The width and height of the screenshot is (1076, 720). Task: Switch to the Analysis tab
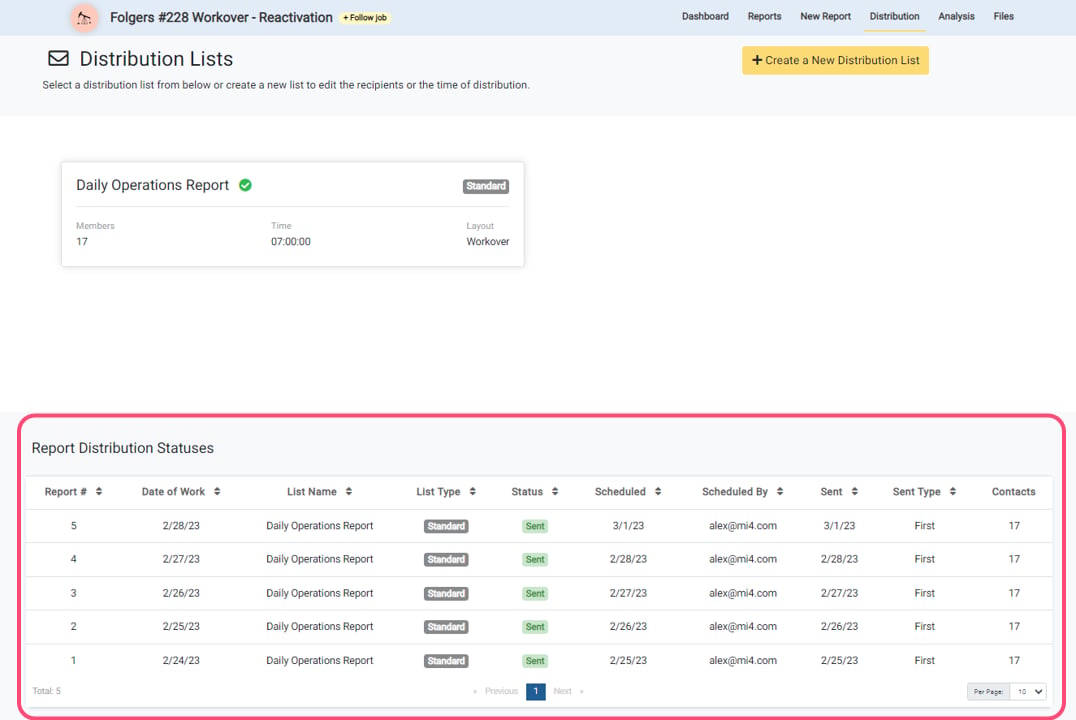[956, 16]
